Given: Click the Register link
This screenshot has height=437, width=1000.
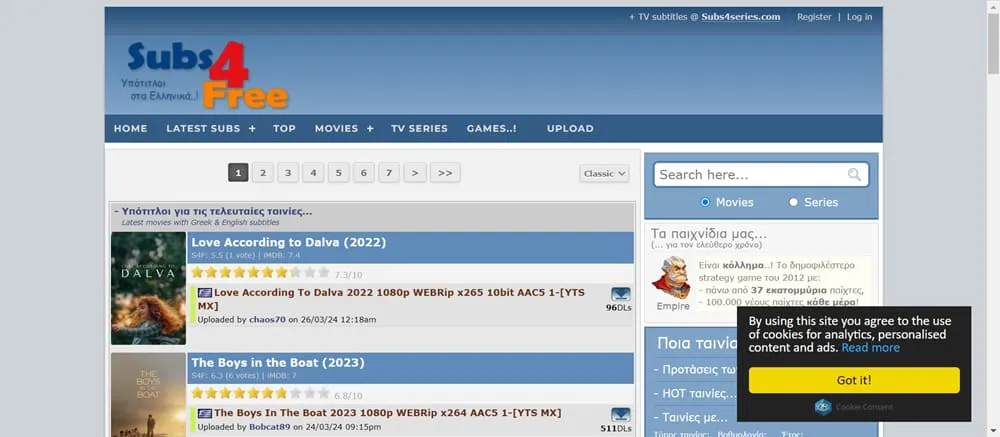Looking at the screenshot, I should click(814, 17).
